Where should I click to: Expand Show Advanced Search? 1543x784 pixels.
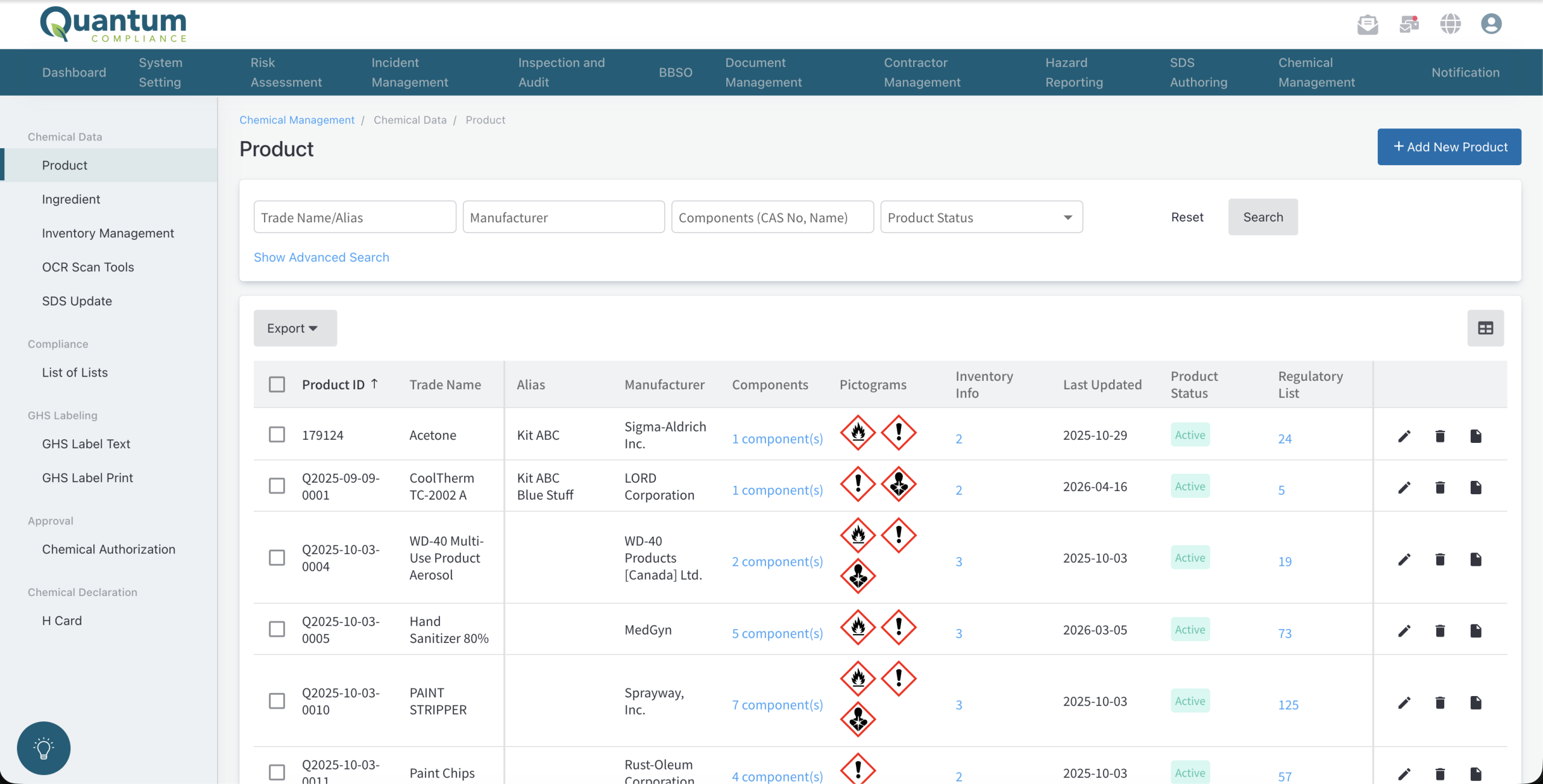(x=321, y=257)
